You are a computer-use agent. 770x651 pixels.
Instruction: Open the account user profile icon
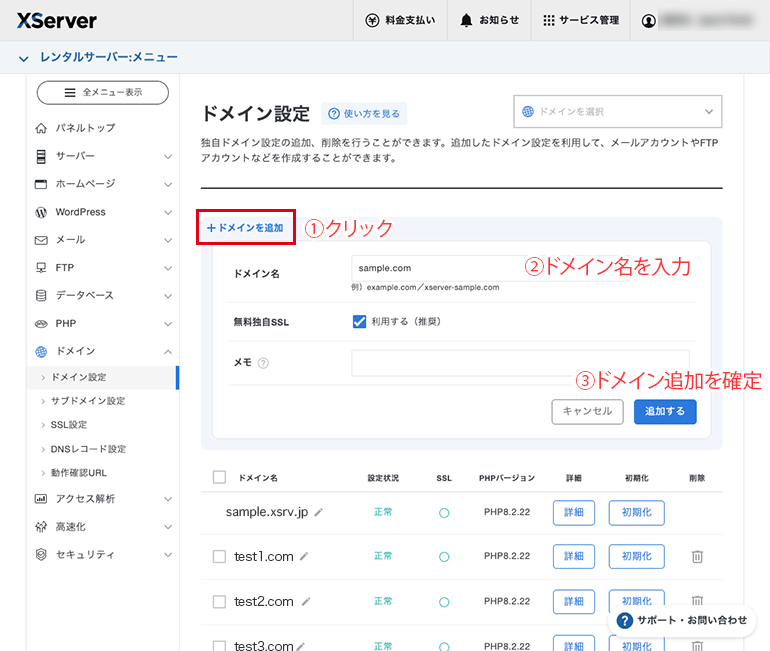(x=648, y=21)
